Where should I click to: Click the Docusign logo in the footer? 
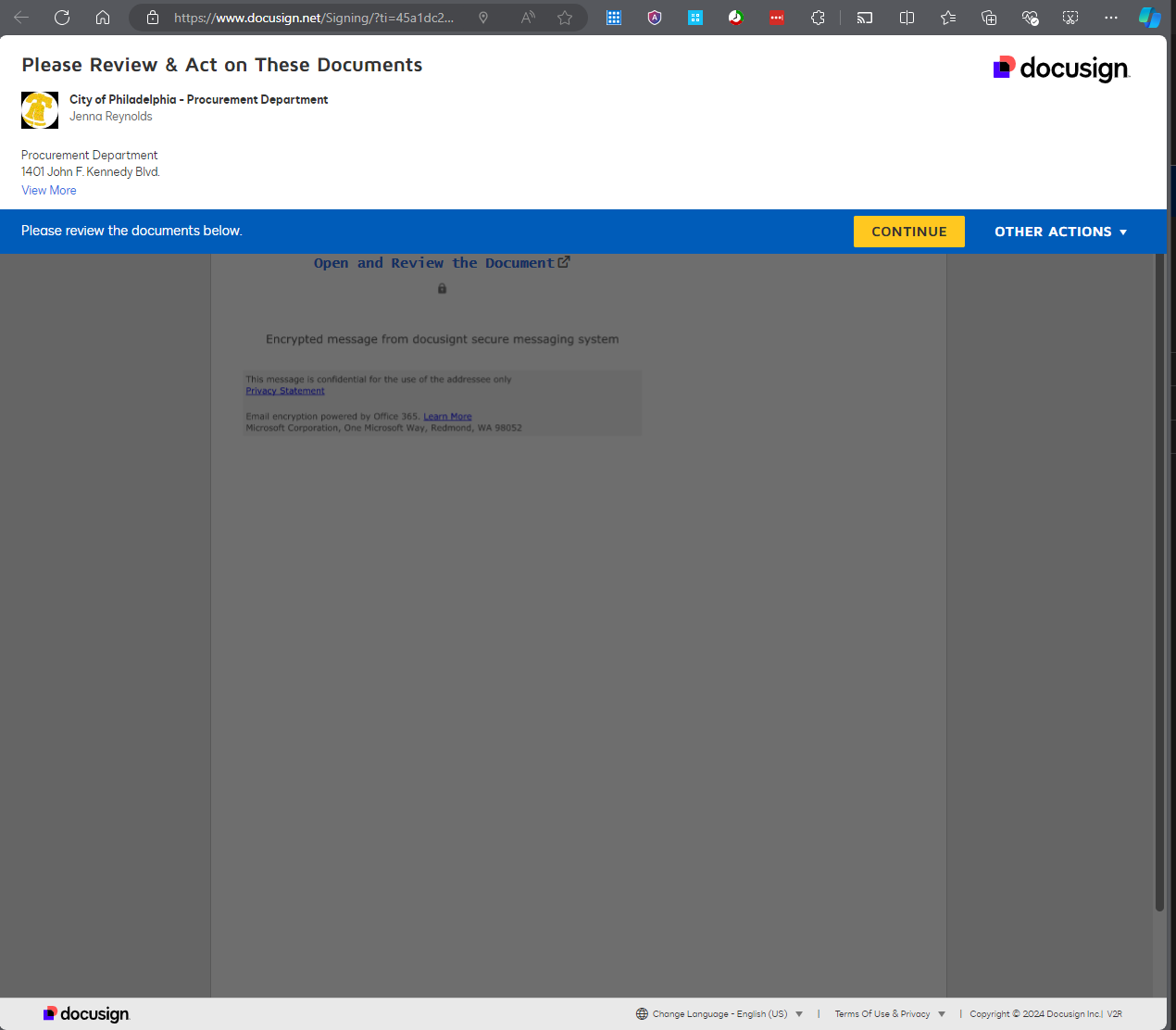coord(86,1013)
